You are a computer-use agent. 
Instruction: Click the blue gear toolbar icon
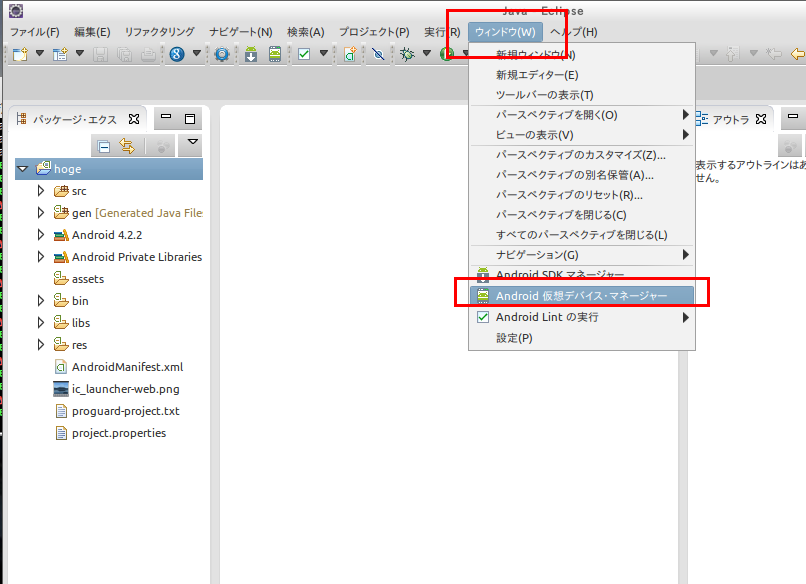(x=222, y=53)
